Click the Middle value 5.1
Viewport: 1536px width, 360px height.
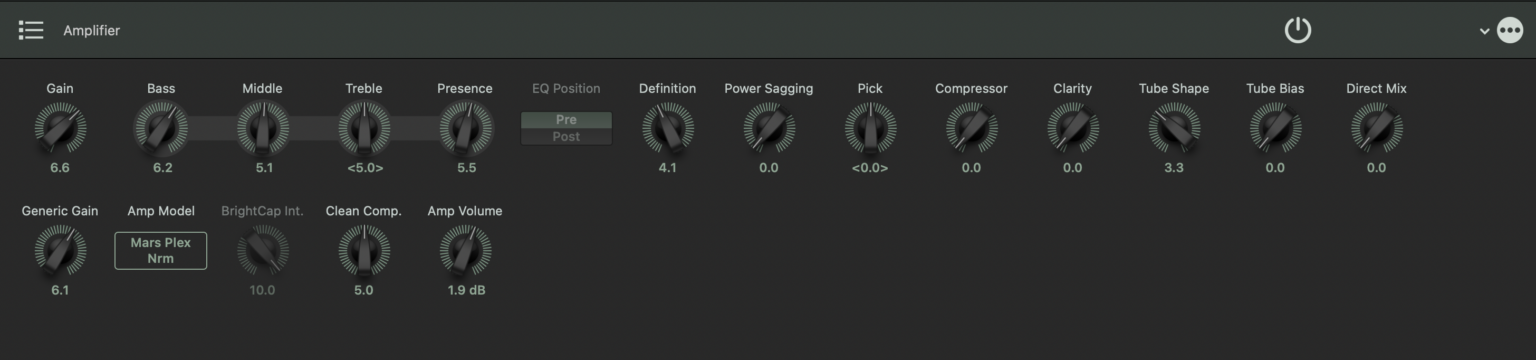coord(263,168)
